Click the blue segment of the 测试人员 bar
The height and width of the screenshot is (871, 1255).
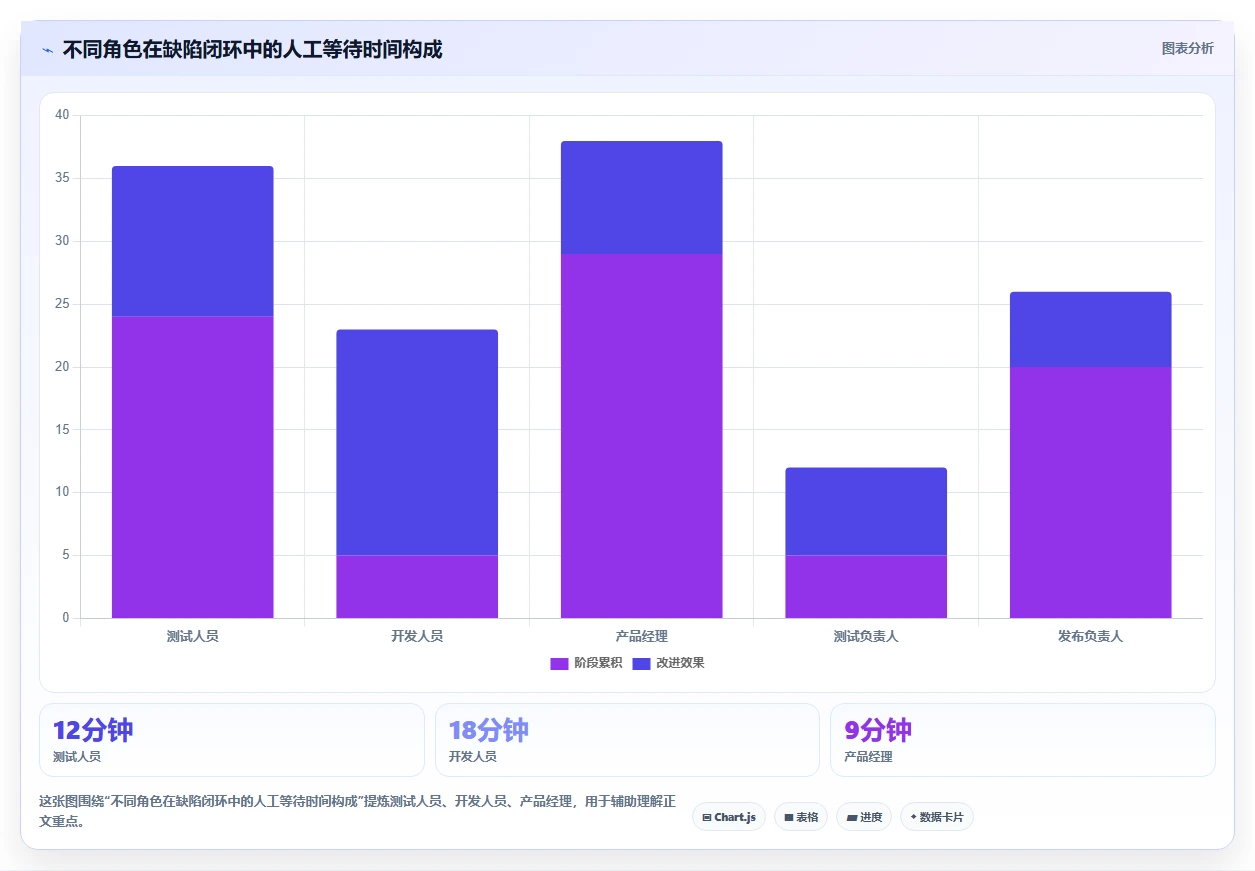[x=192, y=241]
